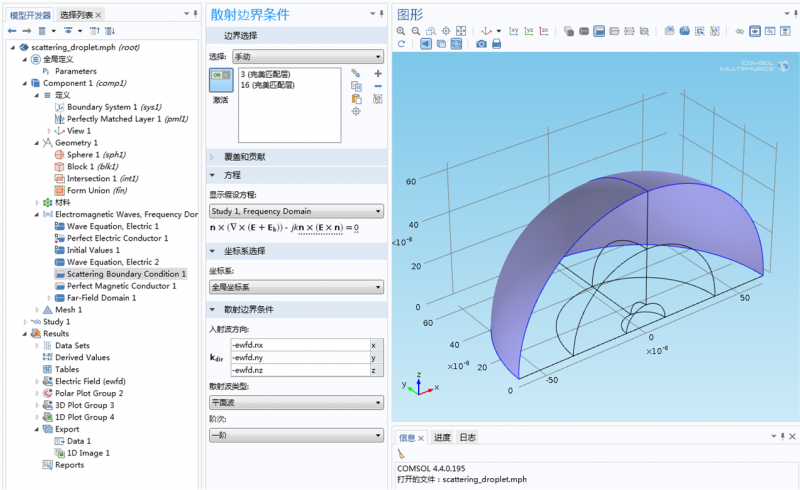800x490 pixels.
Task: Click the -ewfd.ny input field
Action: pyautogui.click(x=301, y=357)
